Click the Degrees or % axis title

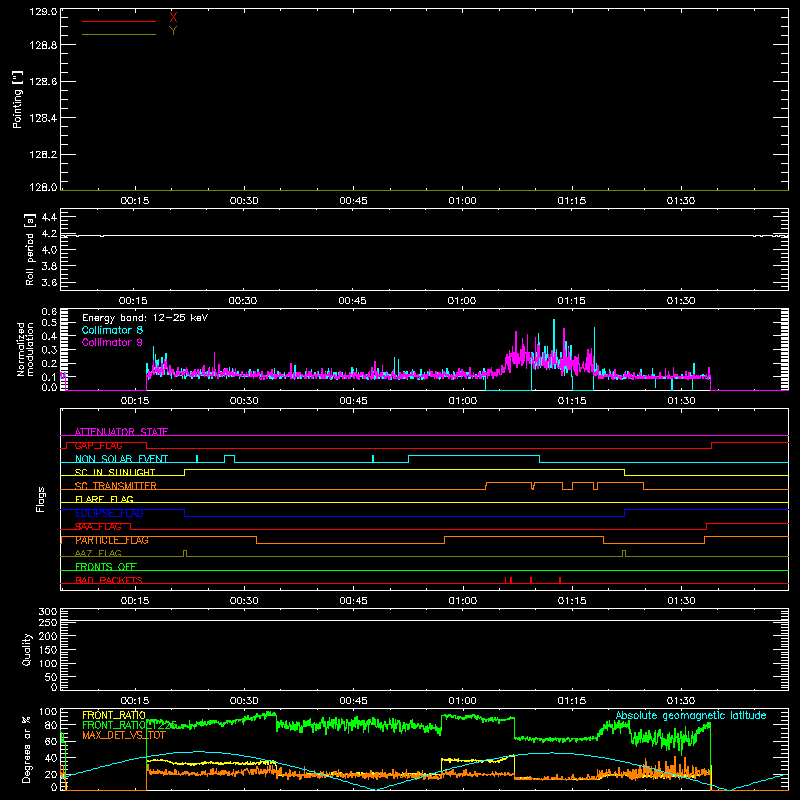pos(26,749)
